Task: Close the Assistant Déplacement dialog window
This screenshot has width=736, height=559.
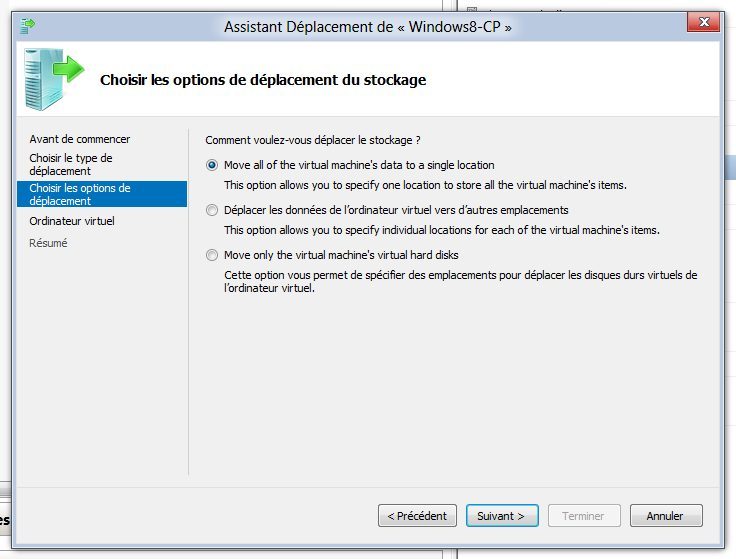Action: pos(703,22)
